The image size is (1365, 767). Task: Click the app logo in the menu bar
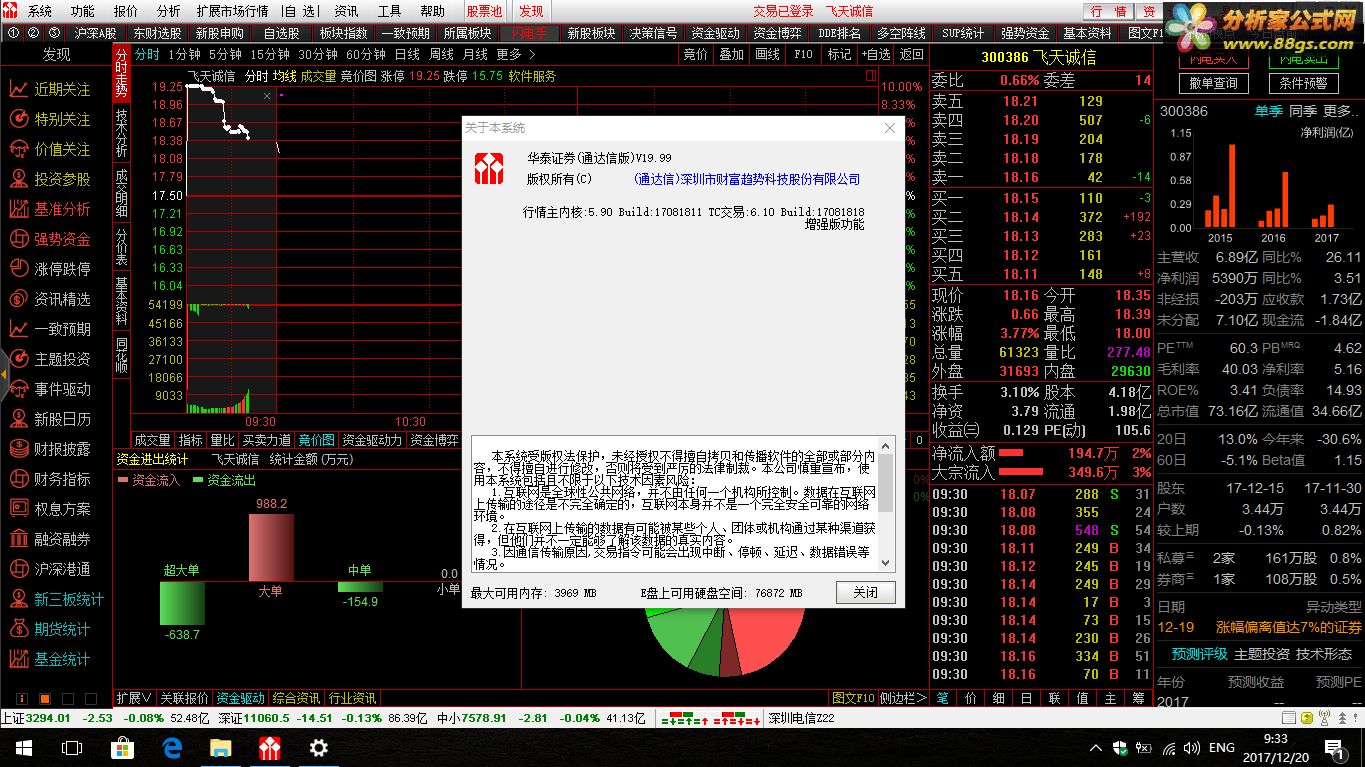coord(12,11)
